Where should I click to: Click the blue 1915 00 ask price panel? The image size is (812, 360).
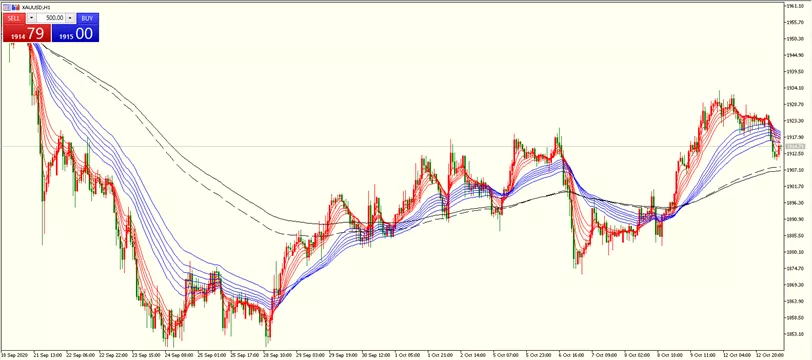coord(75,34)
